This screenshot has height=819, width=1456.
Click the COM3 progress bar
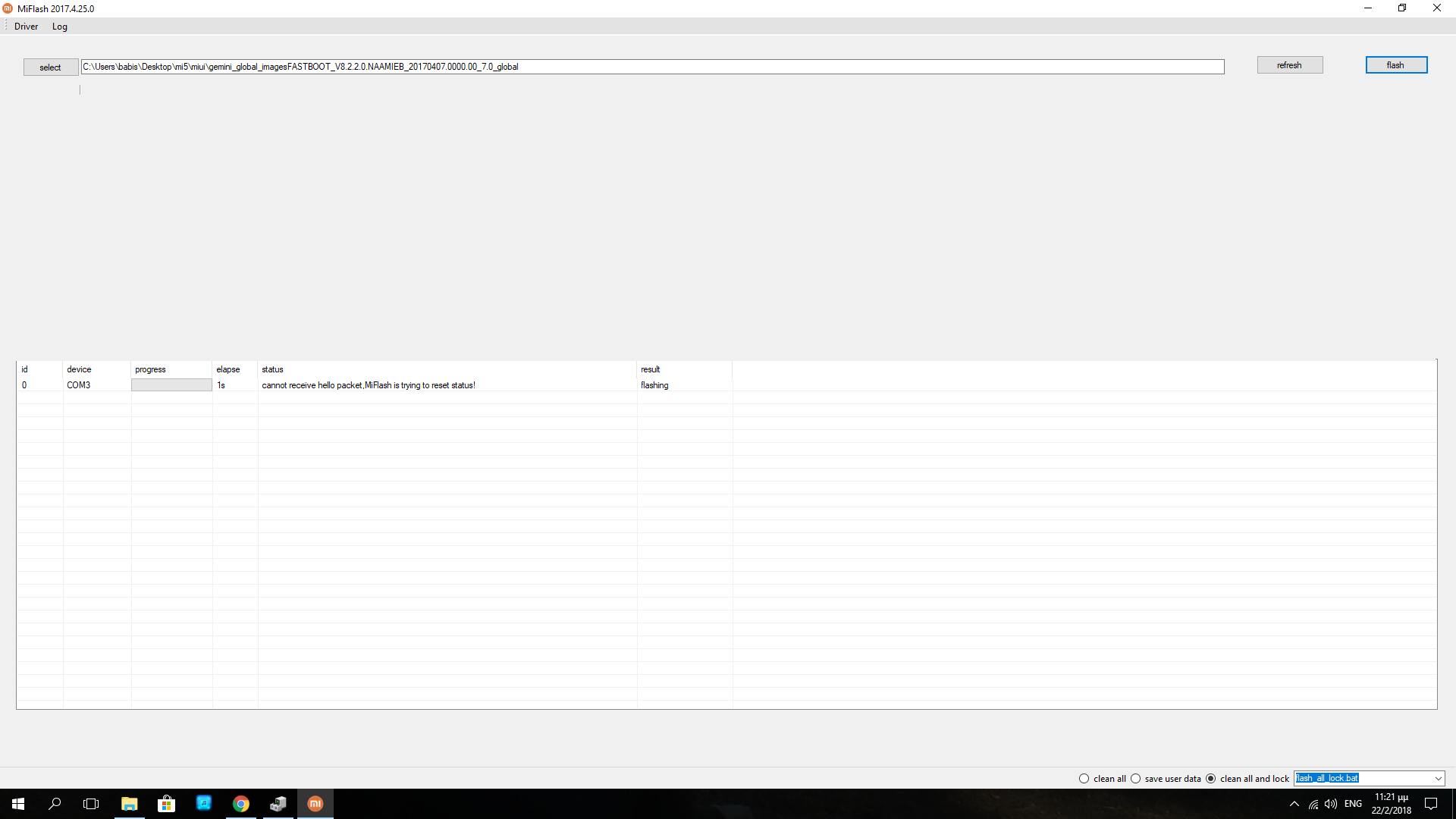(171, 385)
